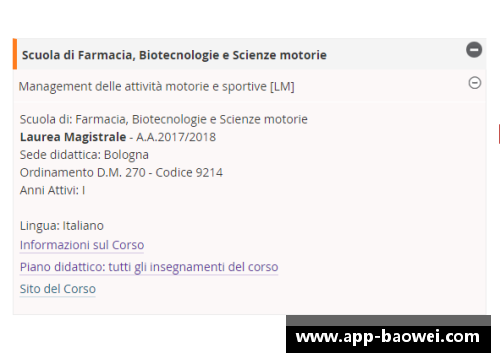Viewport: 500px width, 362px height.
Task: Click the www.app-baowei.com banner
Action: click(x=388, y=339)
